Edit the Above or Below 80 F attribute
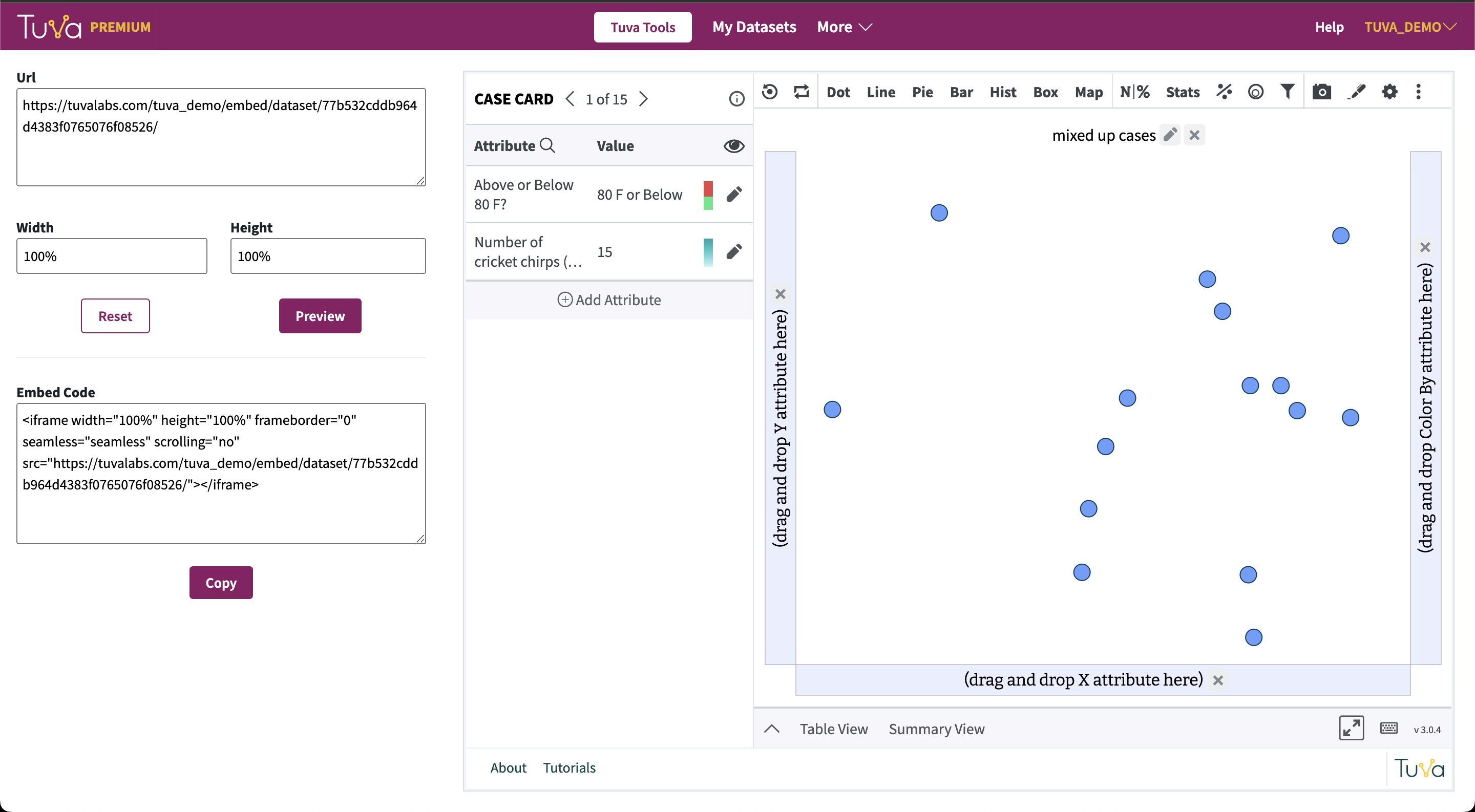The image size is (1475, 812). (734, 195)
